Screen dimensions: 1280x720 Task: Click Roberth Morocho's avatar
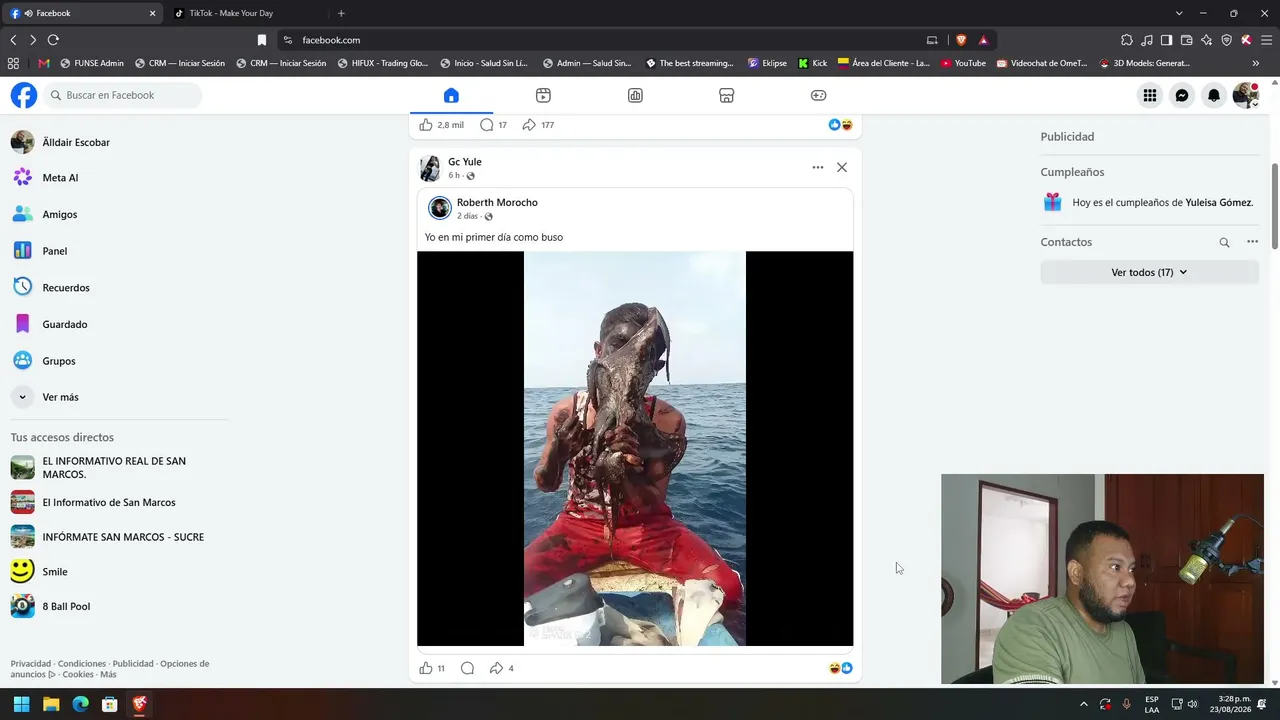point(440,208)
